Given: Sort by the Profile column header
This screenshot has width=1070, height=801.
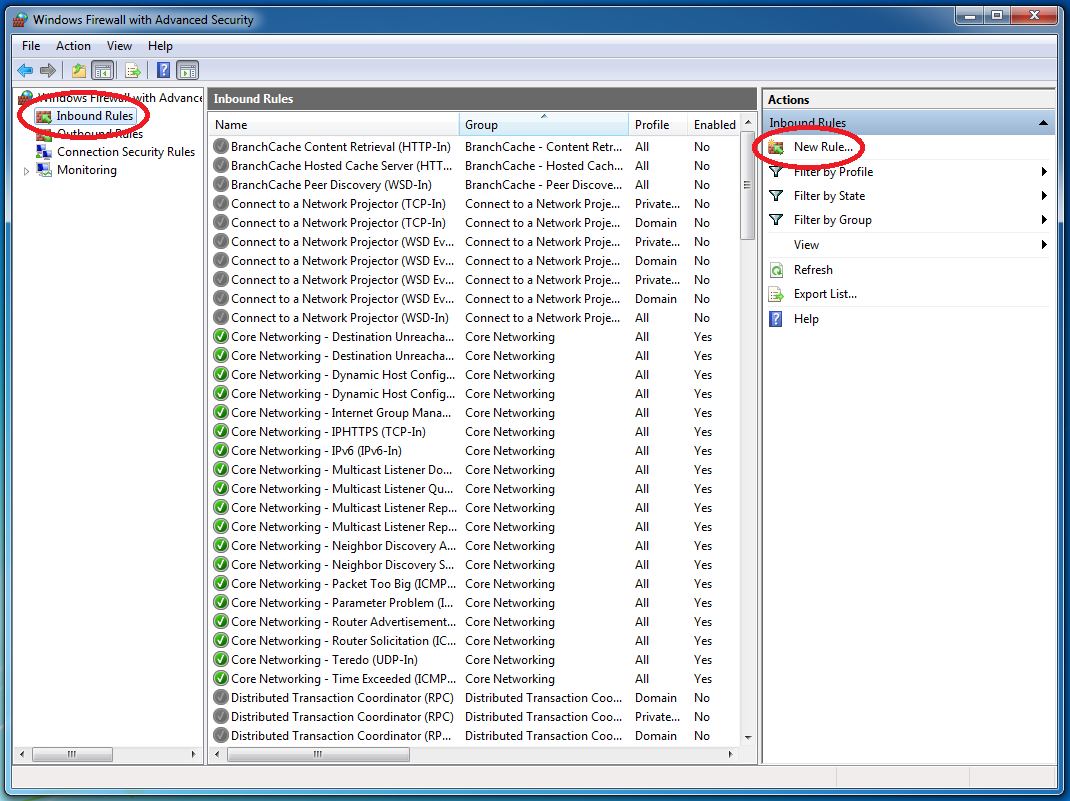Looking at the screenshot, I should pyautogui.click(x=659, y=125).
